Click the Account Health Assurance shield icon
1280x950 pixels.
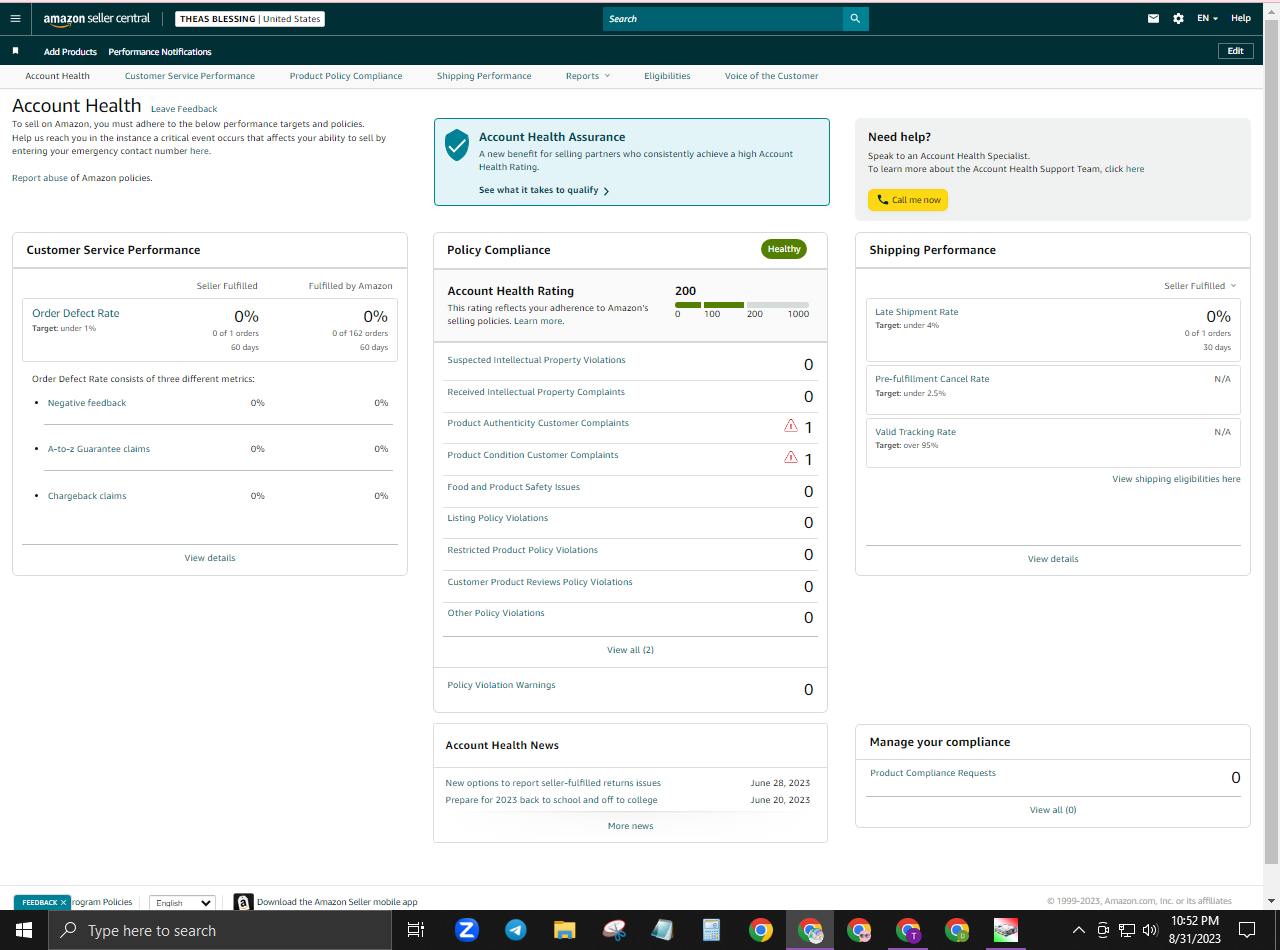click(457, 145)
